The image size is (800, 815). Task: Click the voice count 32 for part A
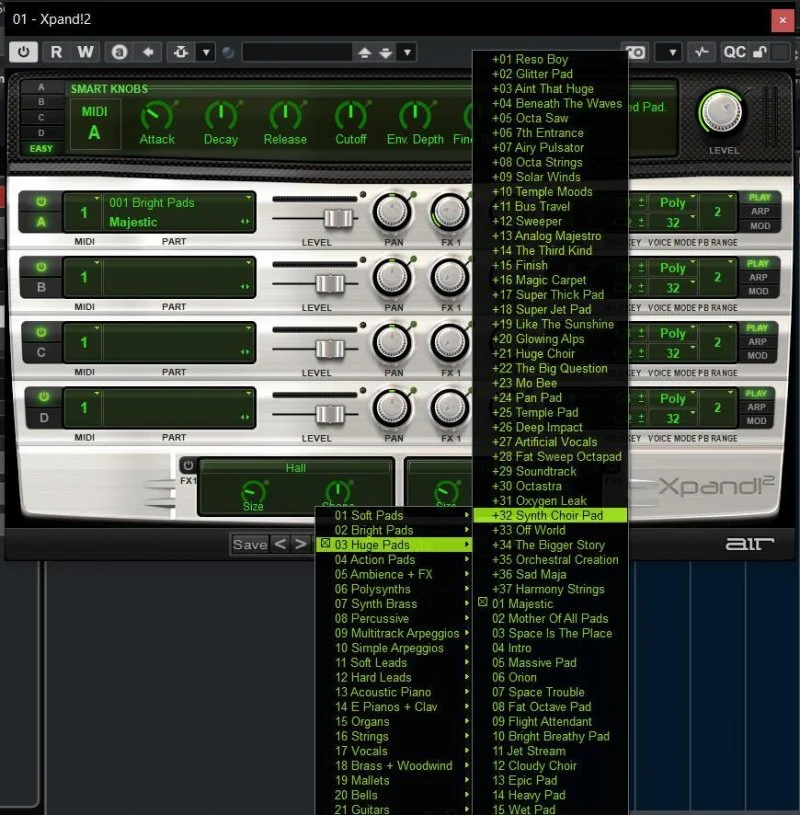(673, 222)
